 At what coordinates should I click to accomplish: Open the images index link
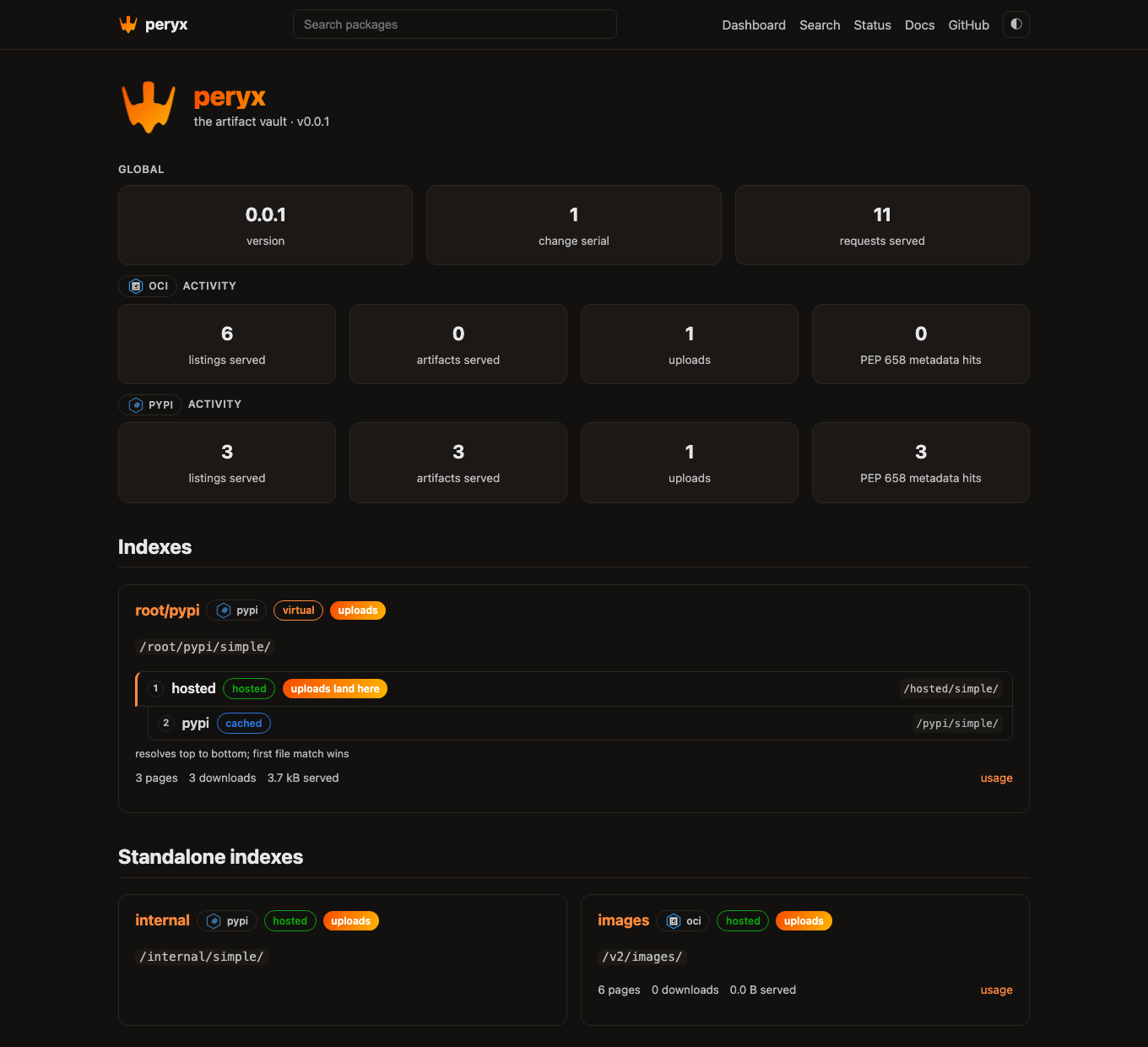coord(623,920)
